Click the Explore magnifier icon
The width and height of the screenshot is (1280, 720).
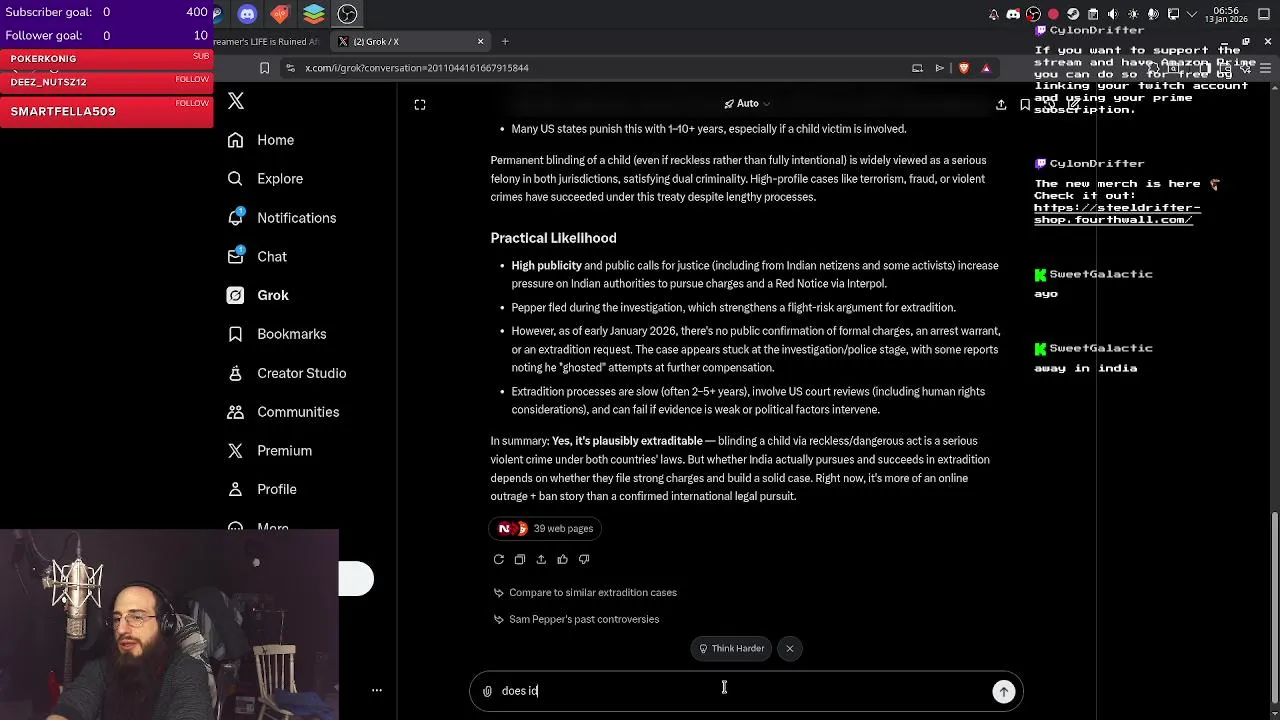(235, 179)
